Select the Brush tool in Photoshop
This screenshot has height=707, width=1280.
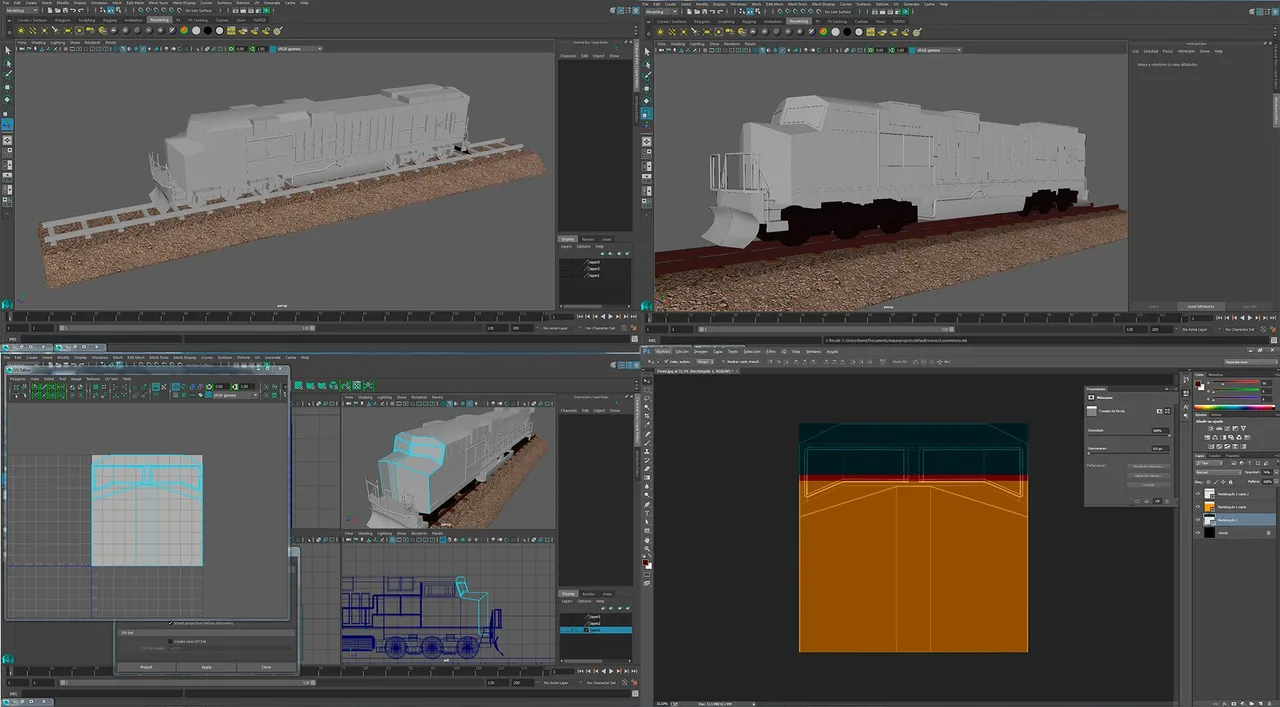(x=647, y=442)
